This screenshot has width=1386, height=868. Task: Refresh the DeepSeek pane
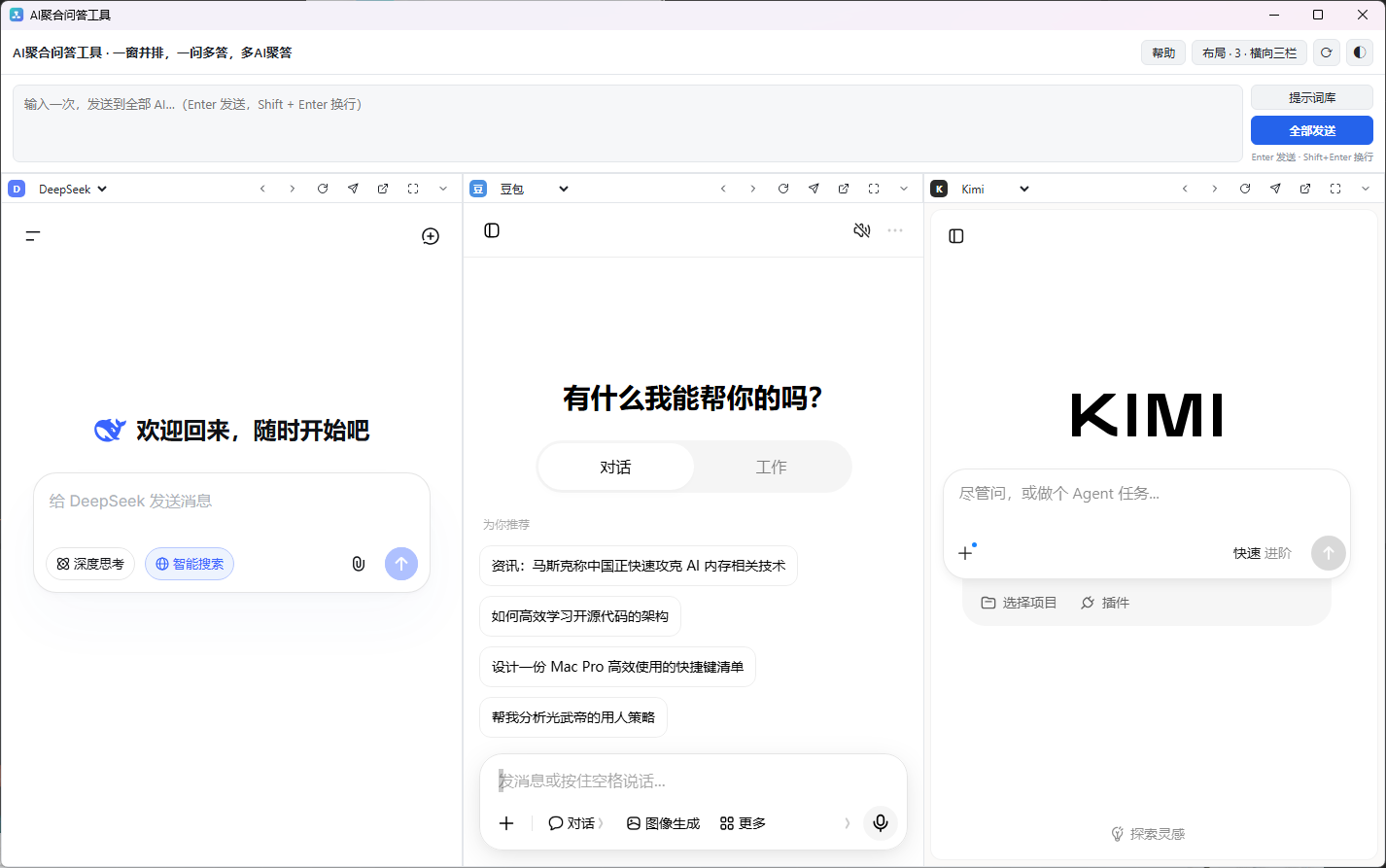tap(323, 189)
